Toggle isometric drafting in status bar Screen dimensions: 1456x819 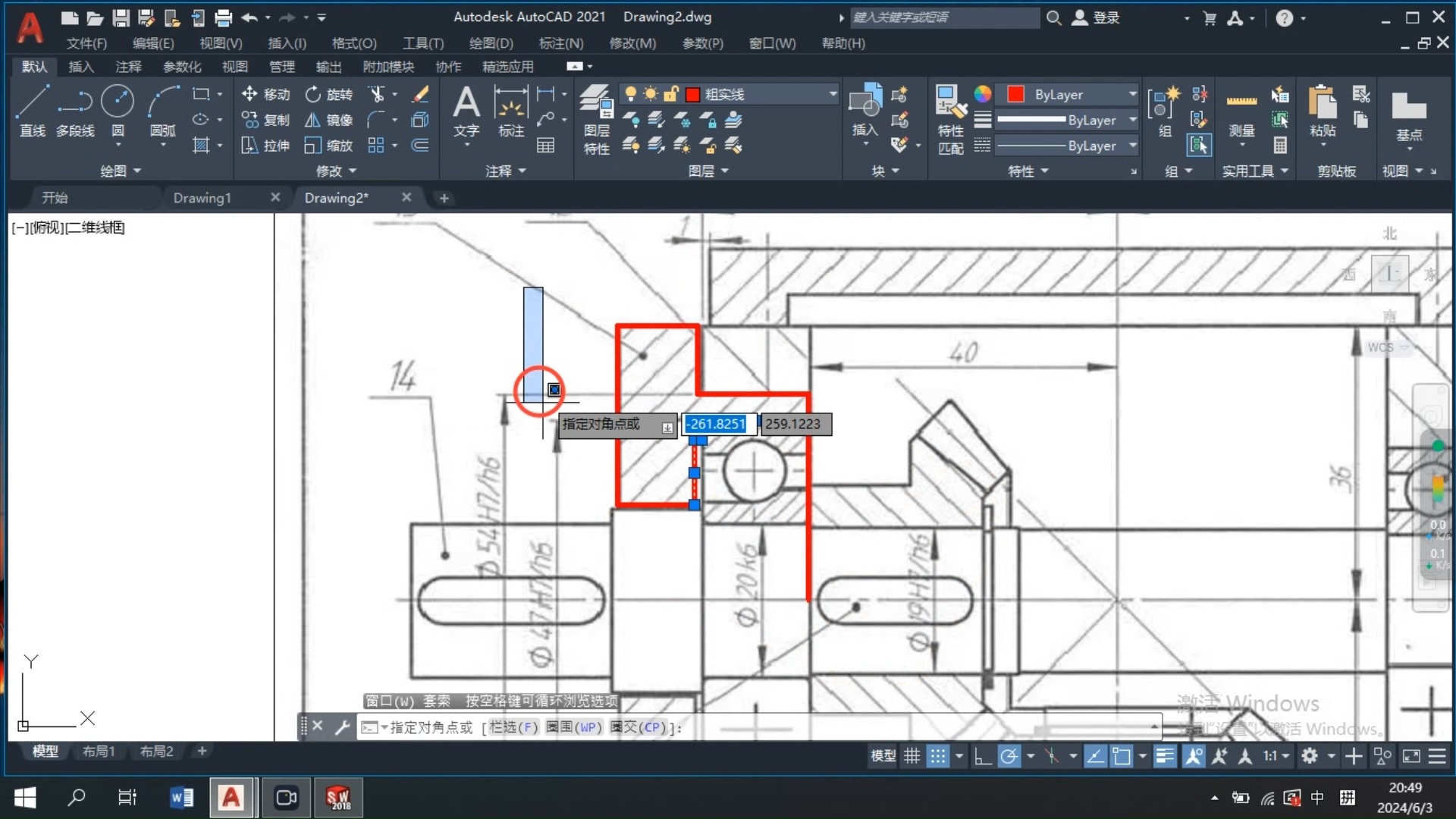[1052, 756]
